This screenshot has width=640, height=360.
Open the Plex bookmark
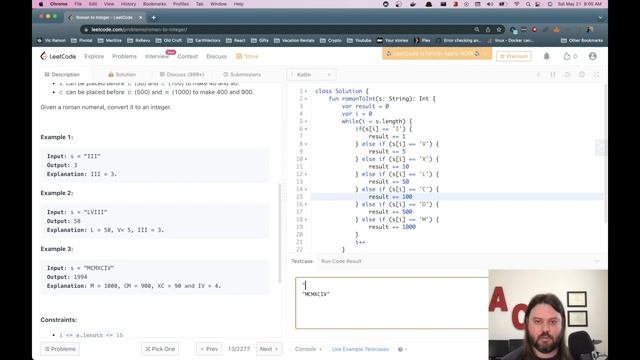coord(422,40)
